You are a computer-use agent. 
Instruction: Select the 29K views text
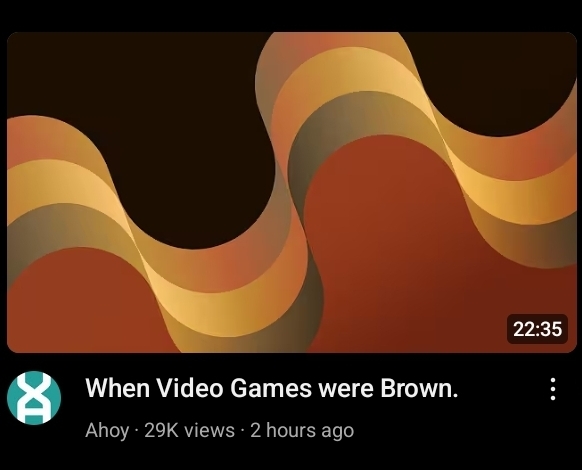point(189,431)
